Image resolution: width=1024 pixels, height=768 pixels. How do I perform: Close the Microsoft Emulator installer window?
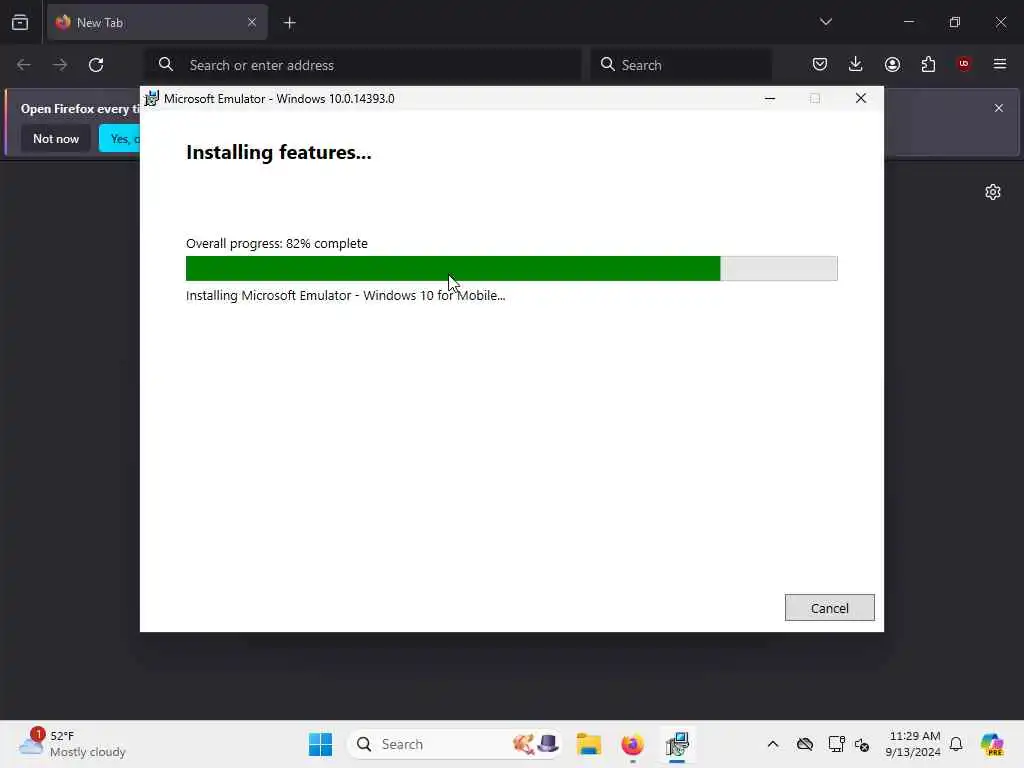[x=861, y=98]
